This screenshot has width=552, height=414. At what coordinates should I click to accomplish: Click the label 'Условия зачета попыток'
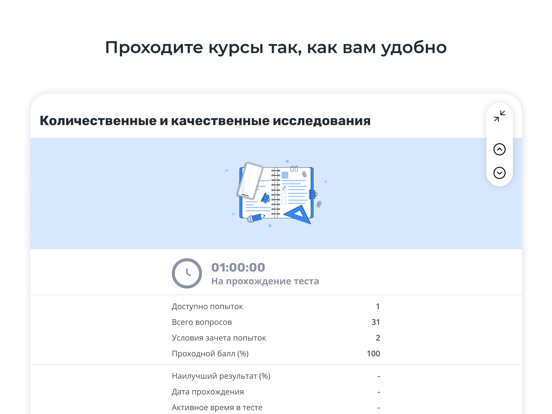click(219, 338)
